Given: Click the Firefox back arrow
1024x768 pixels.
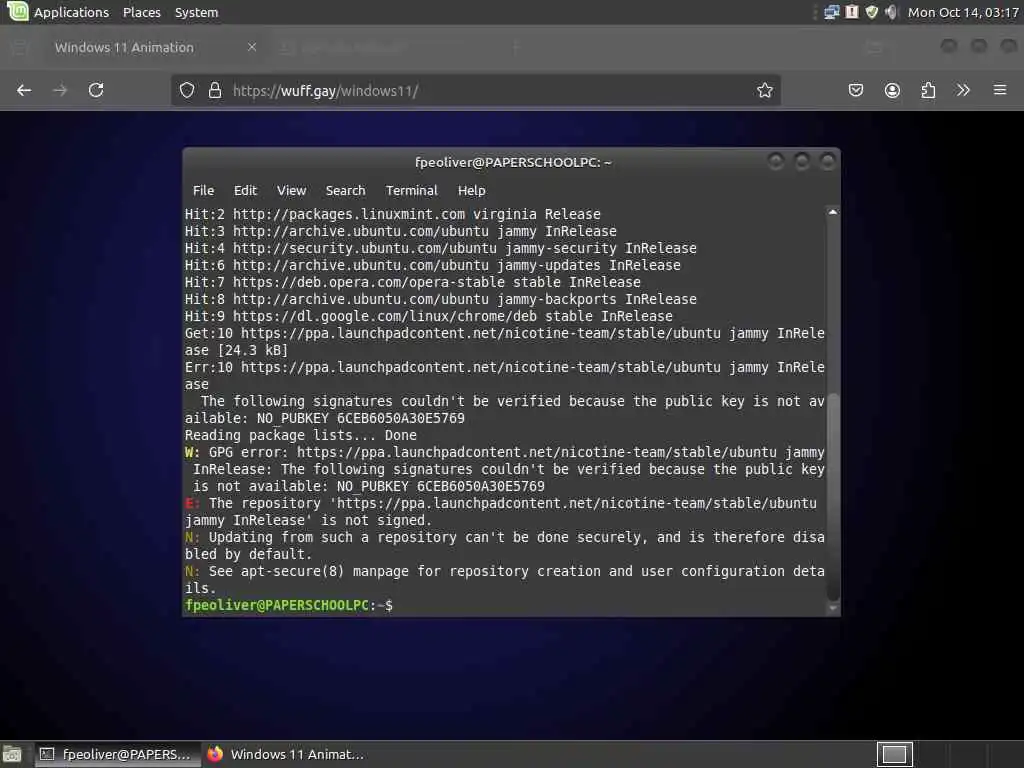Looking at the screenshot, I should (x=24, y=90).
